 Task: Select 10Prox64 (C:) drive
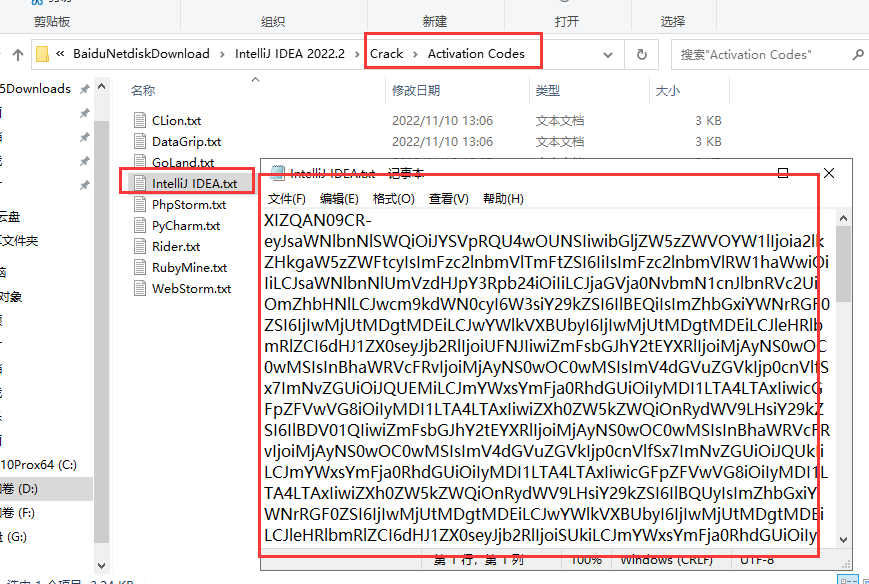39,465
